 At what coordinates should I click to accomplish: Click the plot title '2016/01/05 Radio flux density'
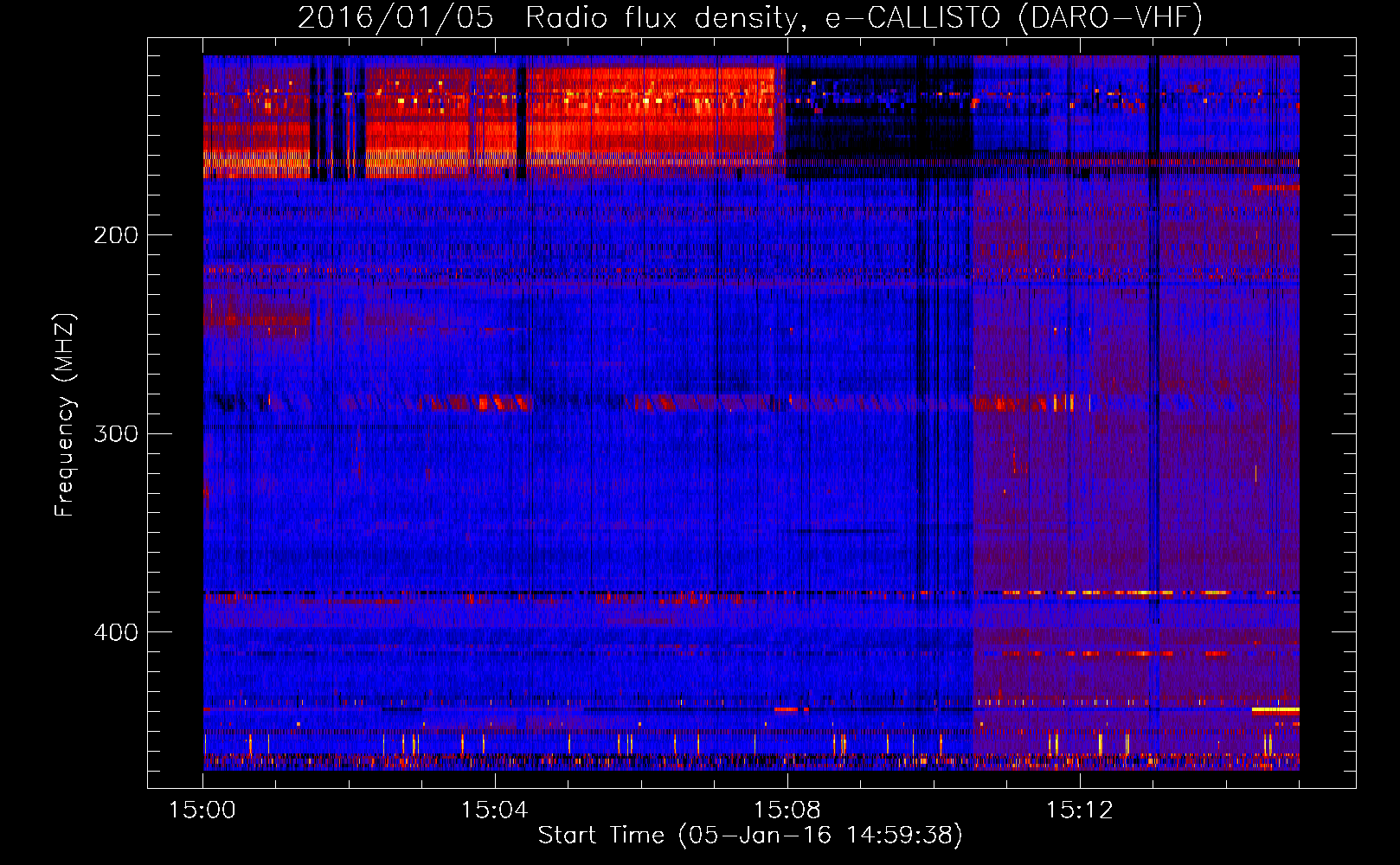click(750, 17)
